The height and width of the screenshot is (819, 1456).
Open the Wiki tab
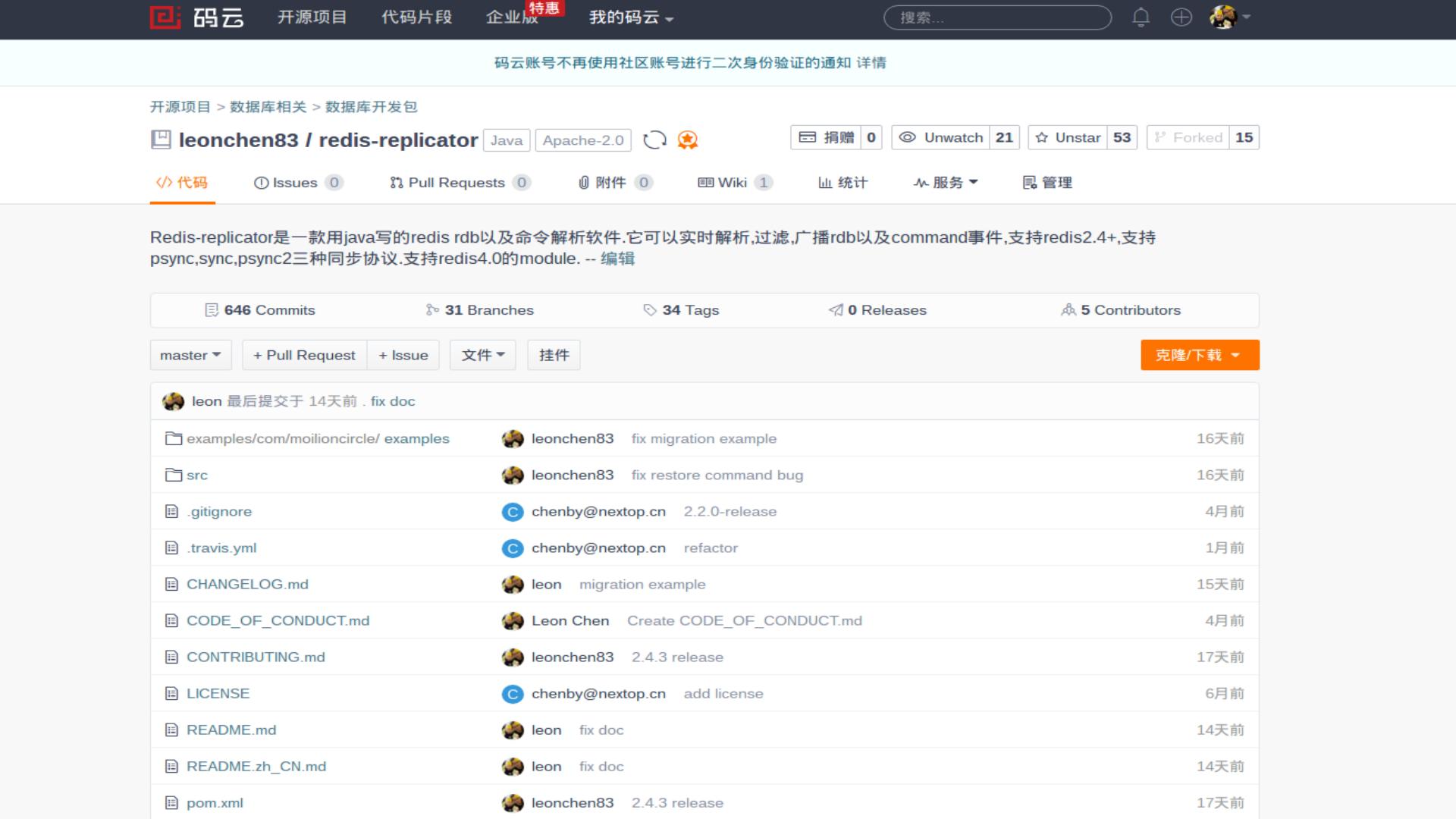tap(735, 183)
